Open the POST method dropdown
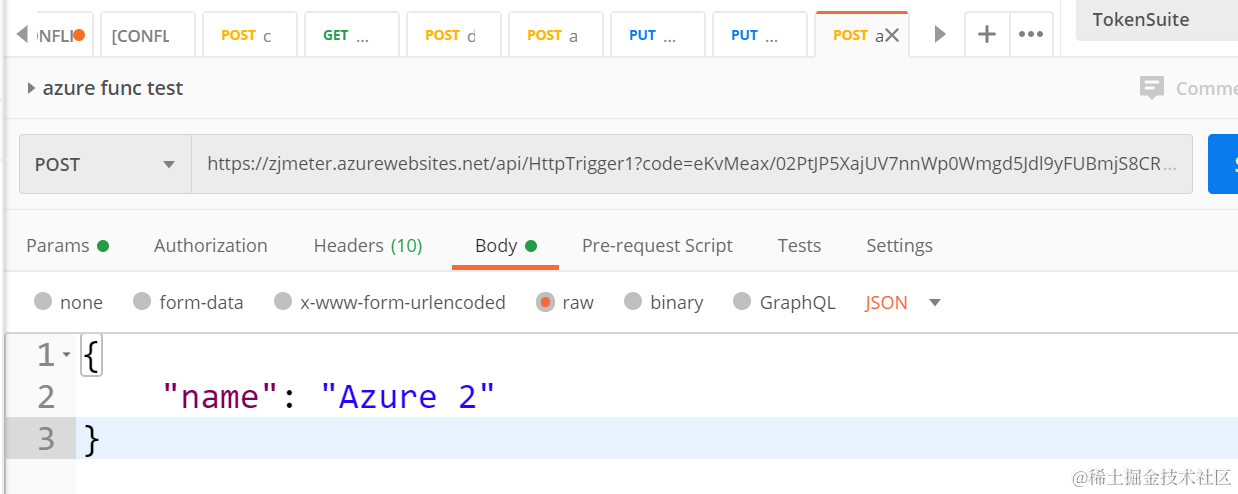The image size is (1238, 494). 105,164
